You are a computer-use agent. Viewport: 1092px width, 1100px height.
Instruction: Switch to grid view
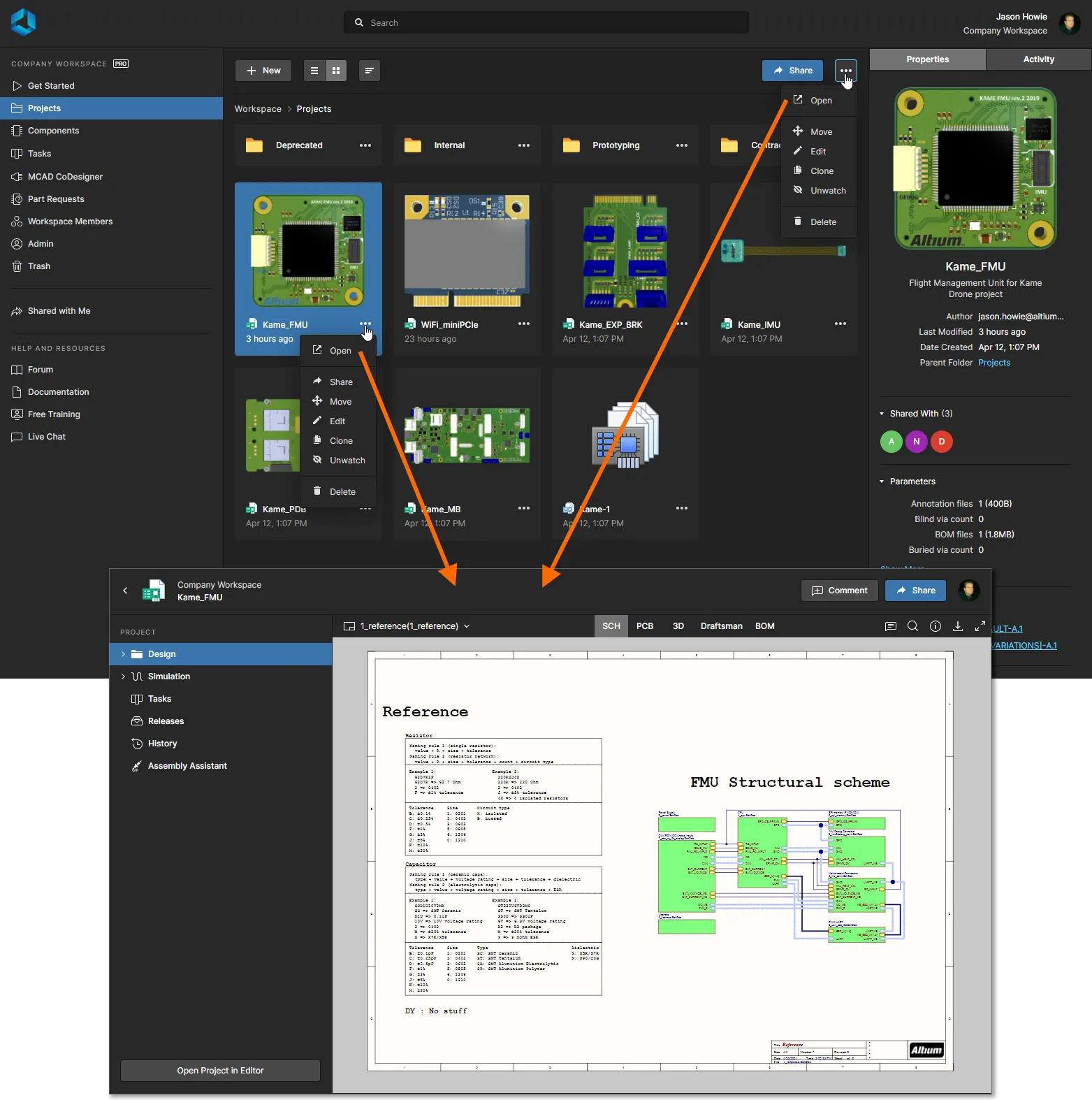(336, 71)
